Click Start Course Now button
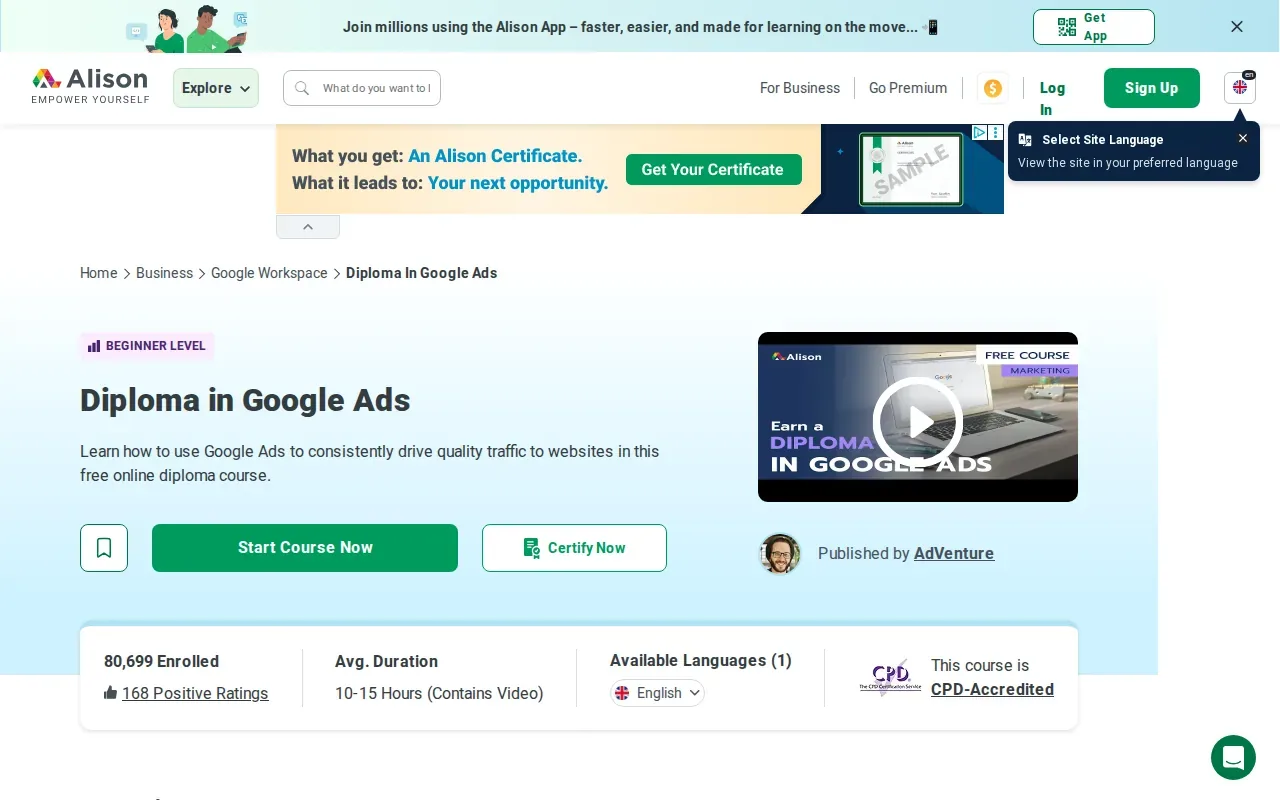The height and width of the screenshot is (800, 1280). point(305,548)
